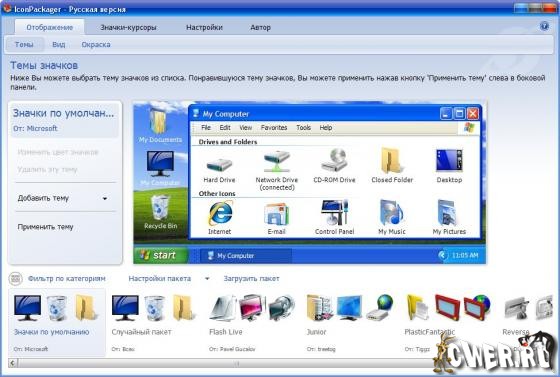Open the help icon at top right

pyautogui.click(x=544, y=26)
